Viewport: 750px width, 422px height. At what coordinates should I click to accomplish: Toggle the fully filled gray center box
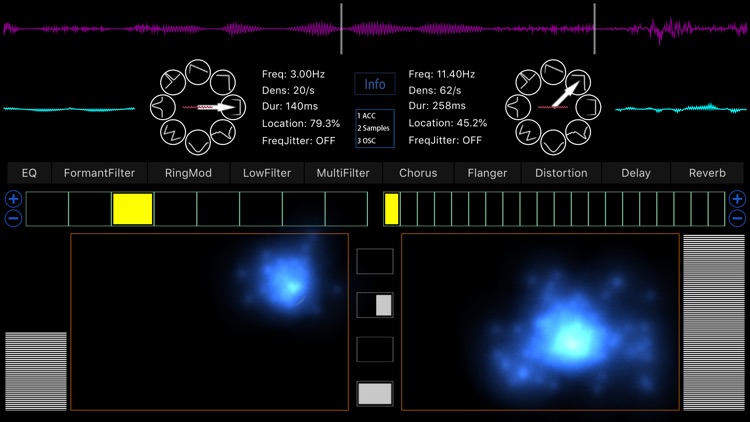click(375, 394)
